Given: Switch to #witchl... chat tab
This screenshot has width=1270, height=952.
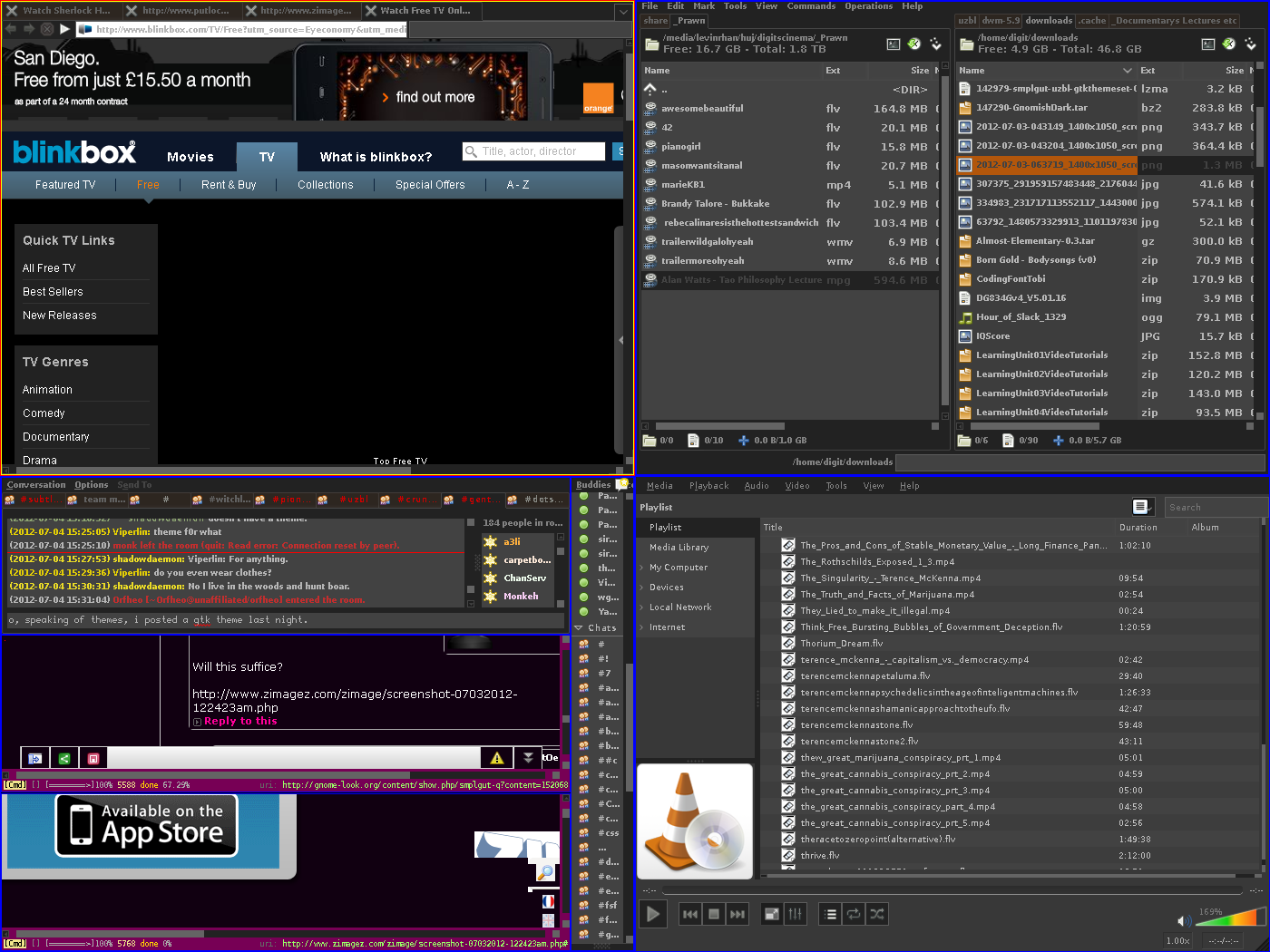Looking at the screenshot, I should [x=222, y=500].
